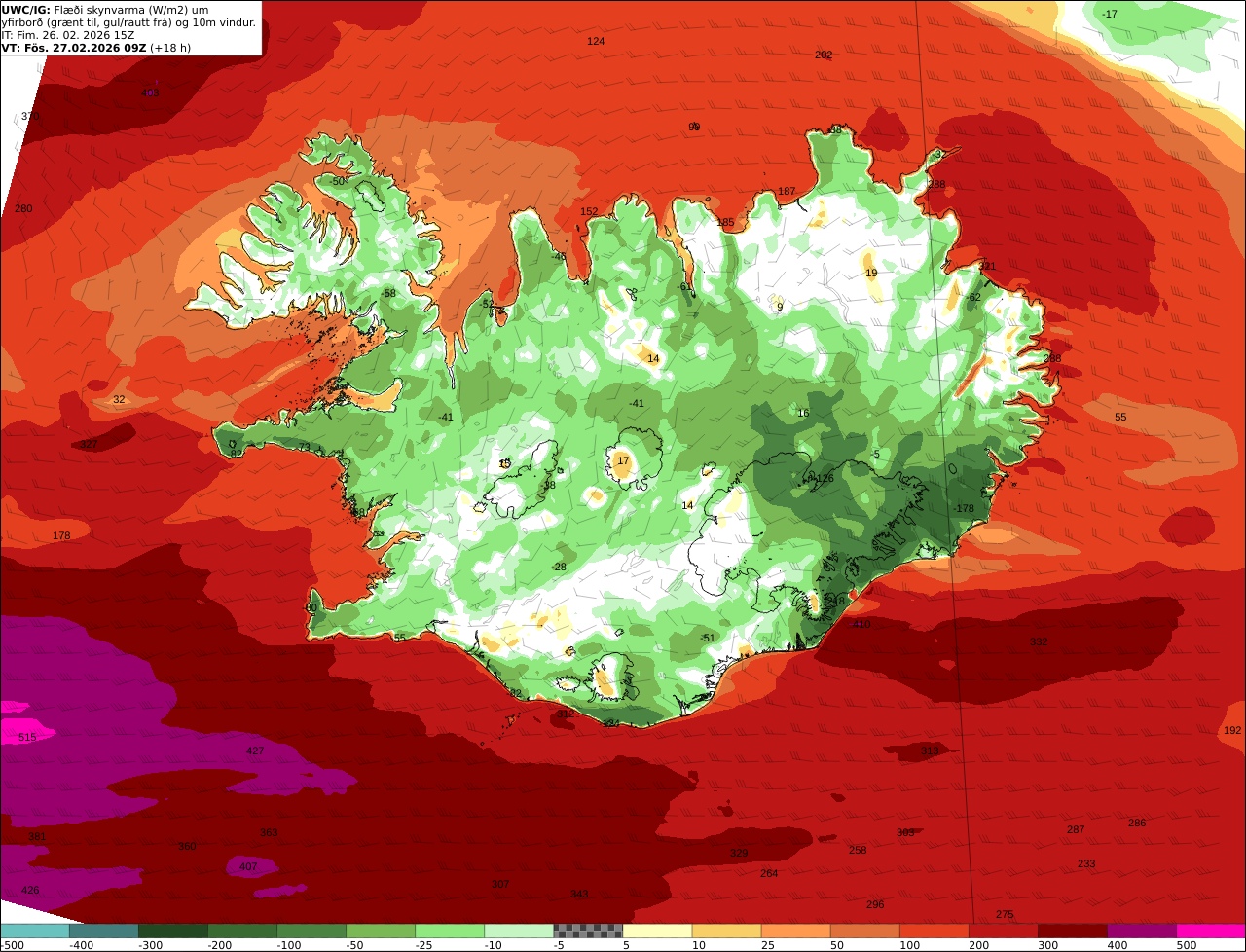Select the 360 map value

[x=187, y=847]
